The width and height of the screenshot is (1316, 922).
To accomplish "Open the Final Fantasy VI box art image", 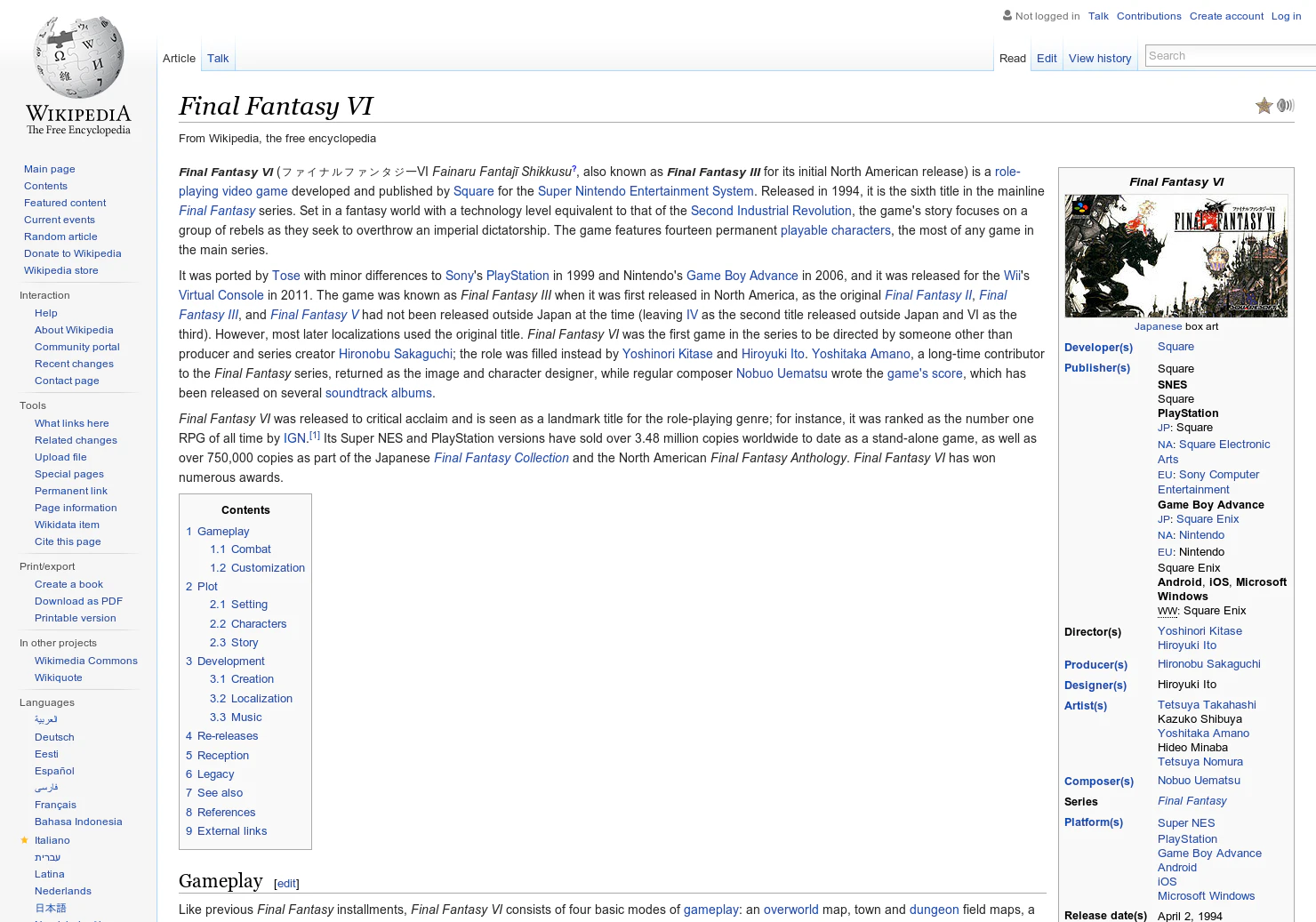I will (x=1176, y=256).
